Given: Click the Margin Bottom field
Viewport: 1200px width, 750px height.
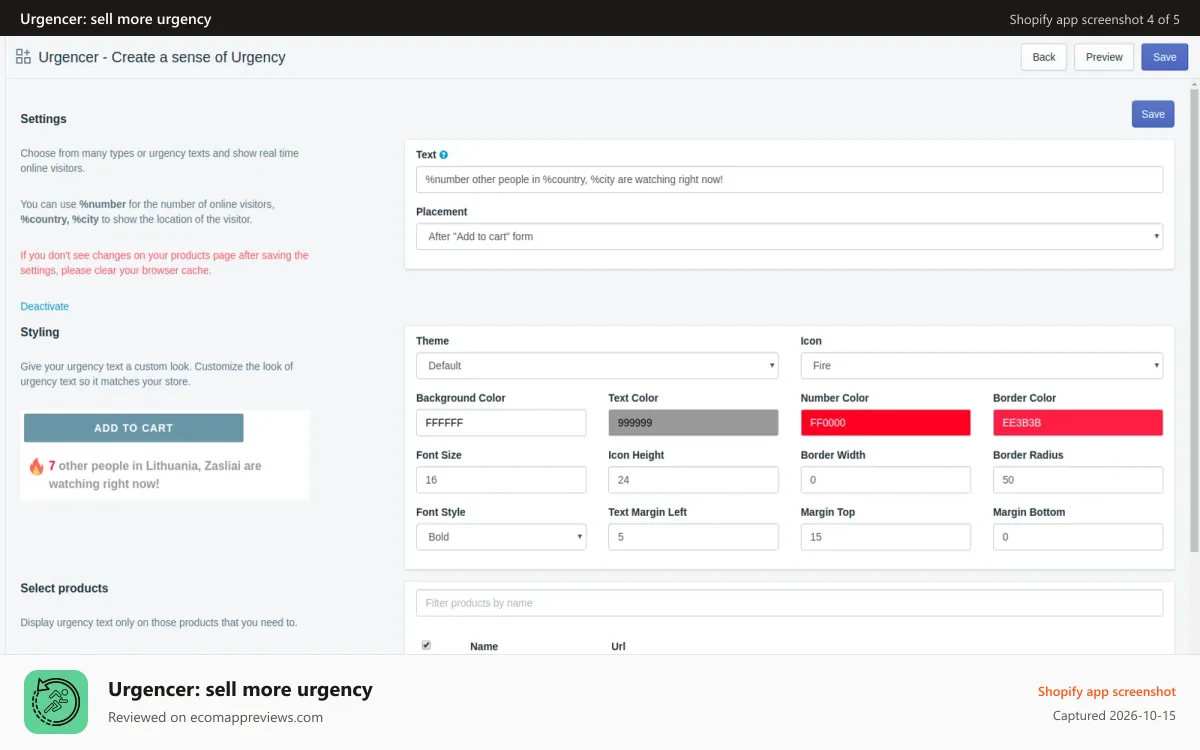Looking at the screenshot, I should tap(1078, 537).
